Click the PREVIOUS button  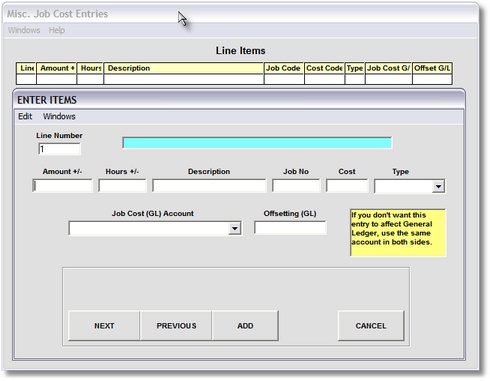(x=176, y=326)
